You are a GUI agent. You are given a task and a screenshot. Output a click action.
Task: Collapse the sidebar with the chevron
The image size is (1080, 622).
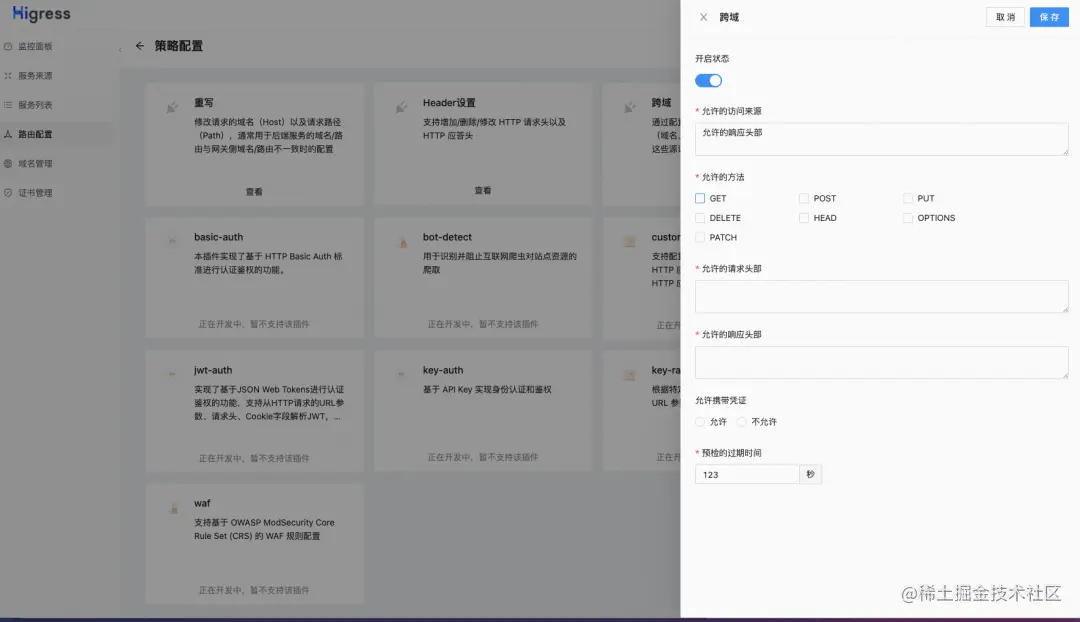pos(120,50)
